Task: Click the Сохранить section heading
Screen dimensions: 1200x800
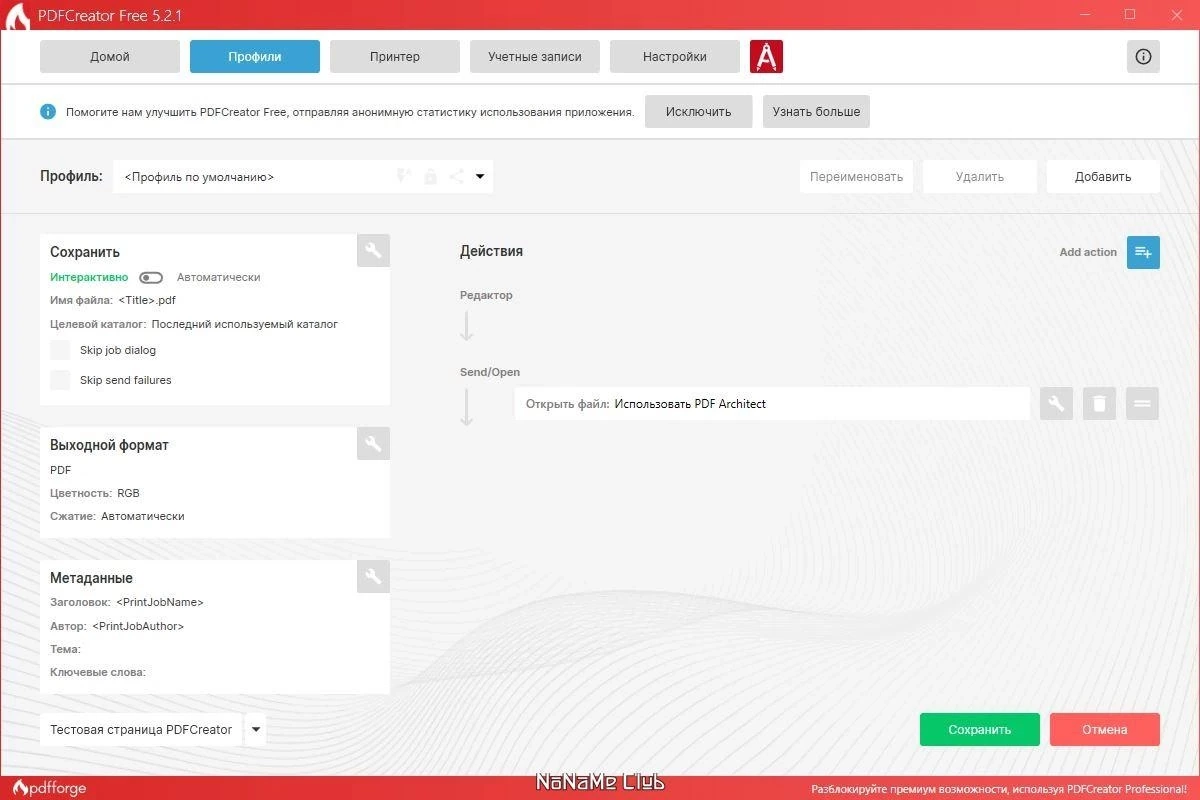Action: 85,252
